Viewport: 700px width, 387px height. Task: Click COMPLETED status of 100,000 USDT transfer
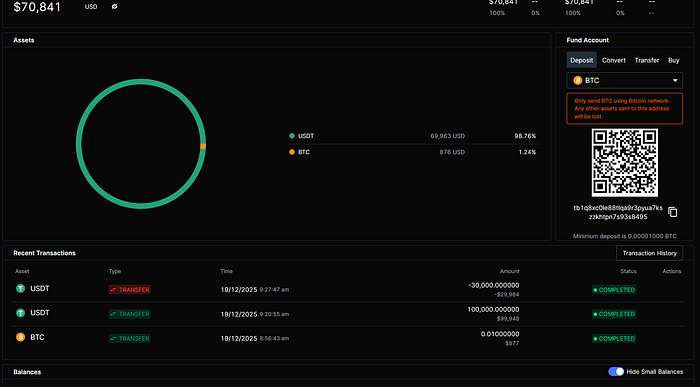(x=614, y=314)
